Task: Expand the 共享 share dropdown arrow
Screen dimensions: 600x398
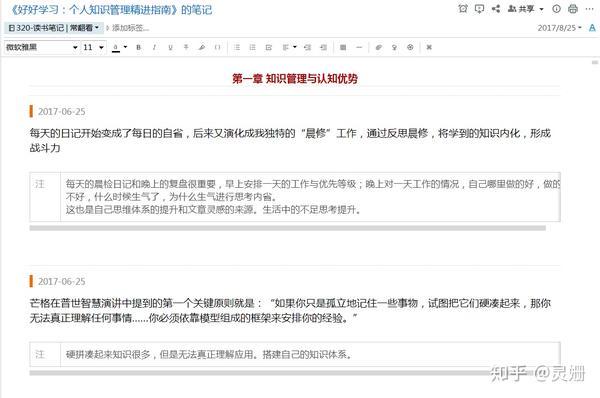Action: coord(541,9)
